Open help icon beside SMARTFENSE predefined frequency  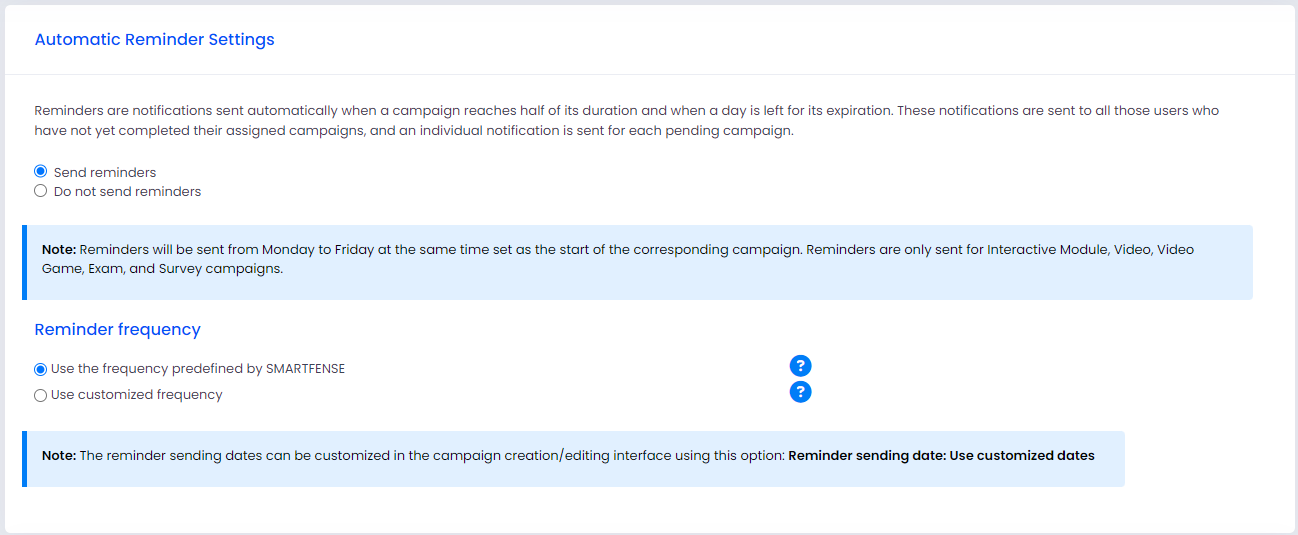800,366
